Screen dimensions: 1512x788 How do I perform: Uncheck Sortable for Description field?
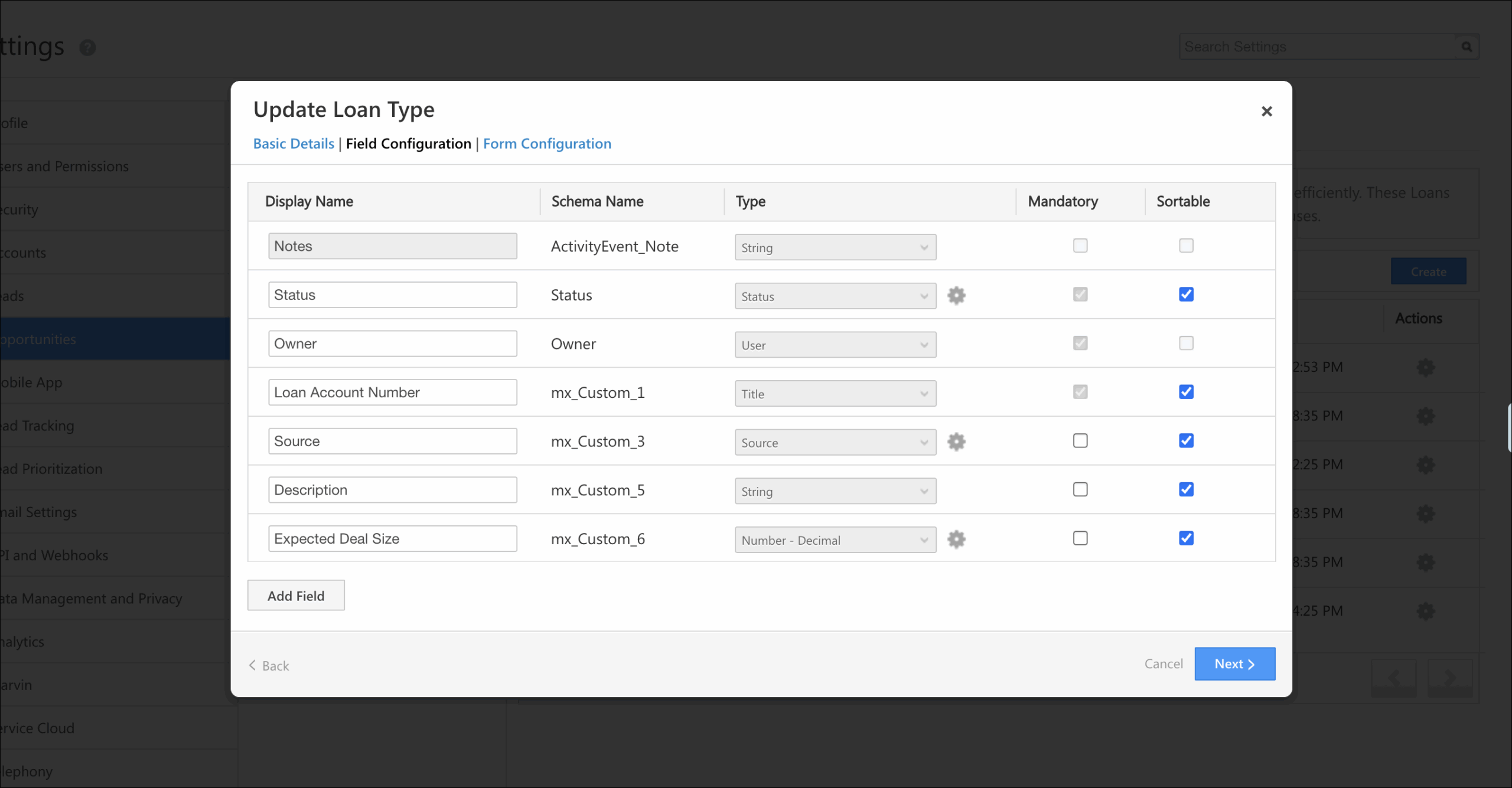click(1186, 489)
